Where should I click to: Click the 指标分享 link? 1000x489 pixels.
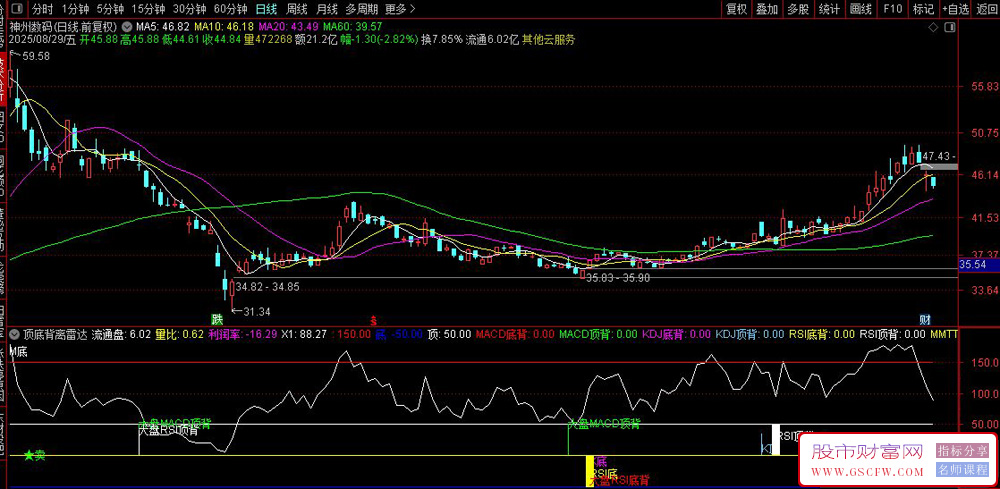pyautogui.click(x=962, y=451)
